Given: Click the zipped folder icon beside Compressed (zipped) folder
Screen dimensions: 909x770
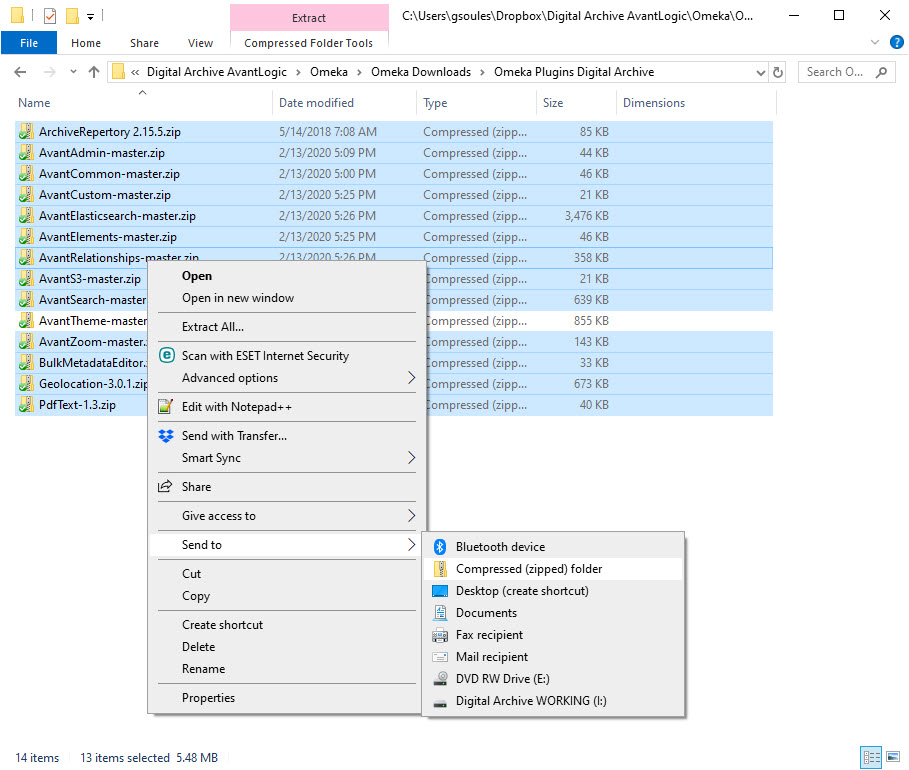Looking at the screenshot, I should coord(441,569).
